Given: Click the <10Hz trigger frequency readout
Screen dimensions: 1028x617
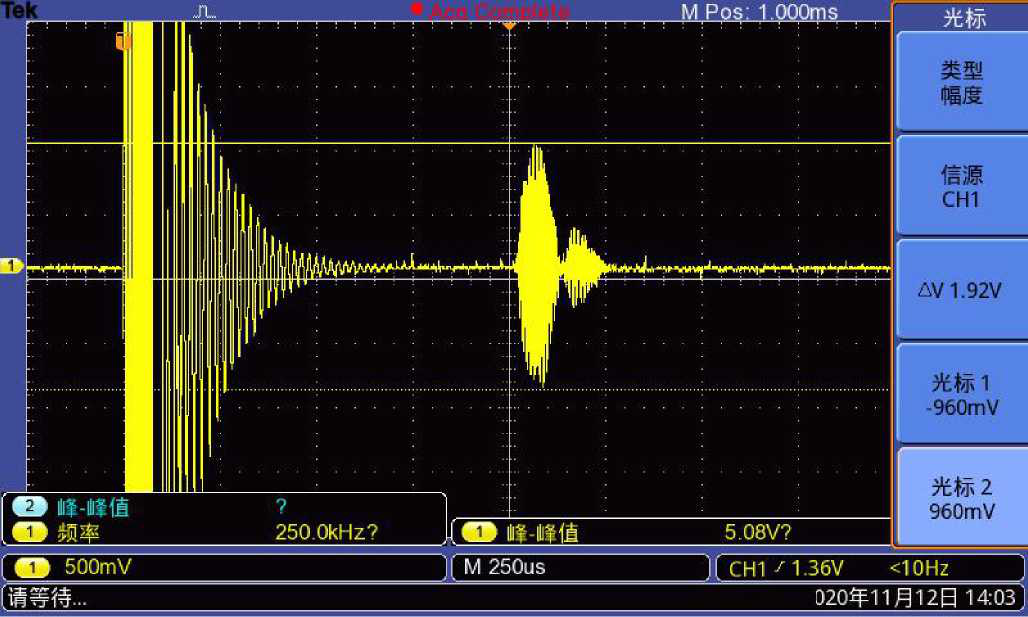Looking at the screenshot, I should coord(919,568).
